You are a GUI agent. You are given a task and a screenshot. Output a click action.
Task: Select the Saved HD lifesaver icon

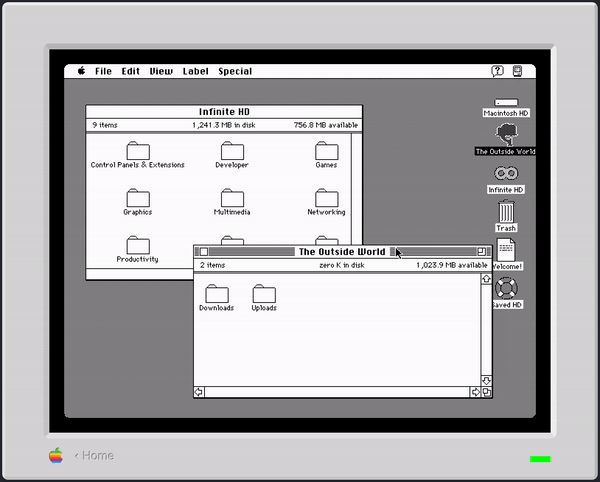tap(506, 288)
